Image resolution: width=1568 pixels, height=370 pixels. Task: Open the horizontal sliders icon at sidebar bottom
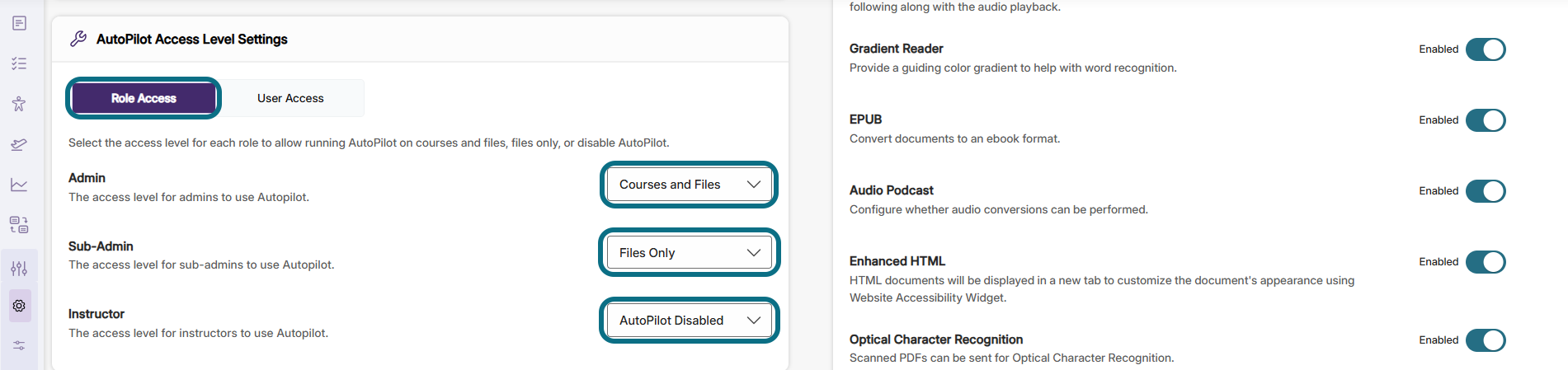pyautogui.click(x=19, y=345)
